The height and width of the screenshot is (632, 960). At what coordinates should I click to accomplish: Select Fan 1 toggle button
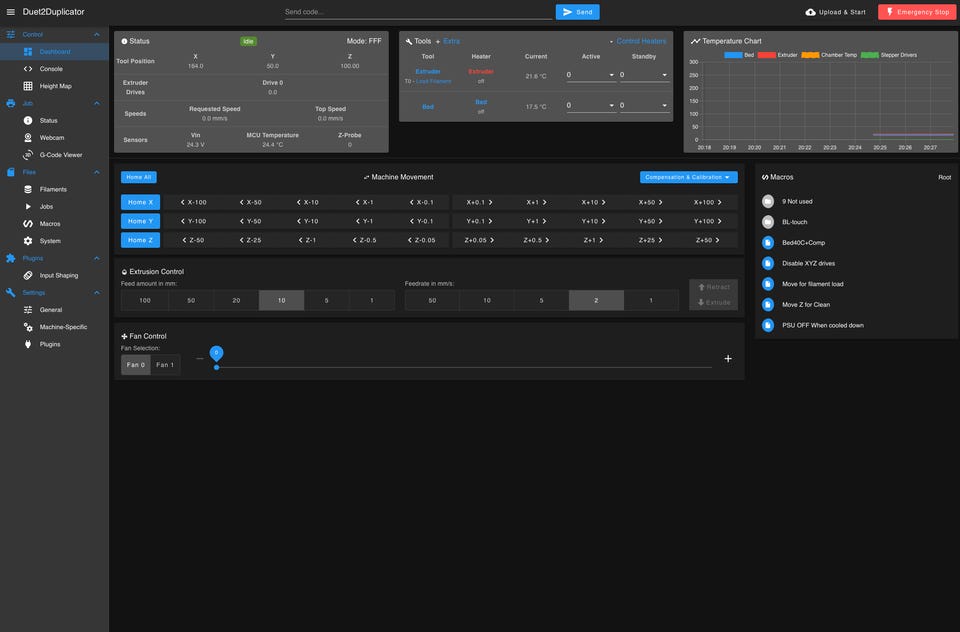165,365
